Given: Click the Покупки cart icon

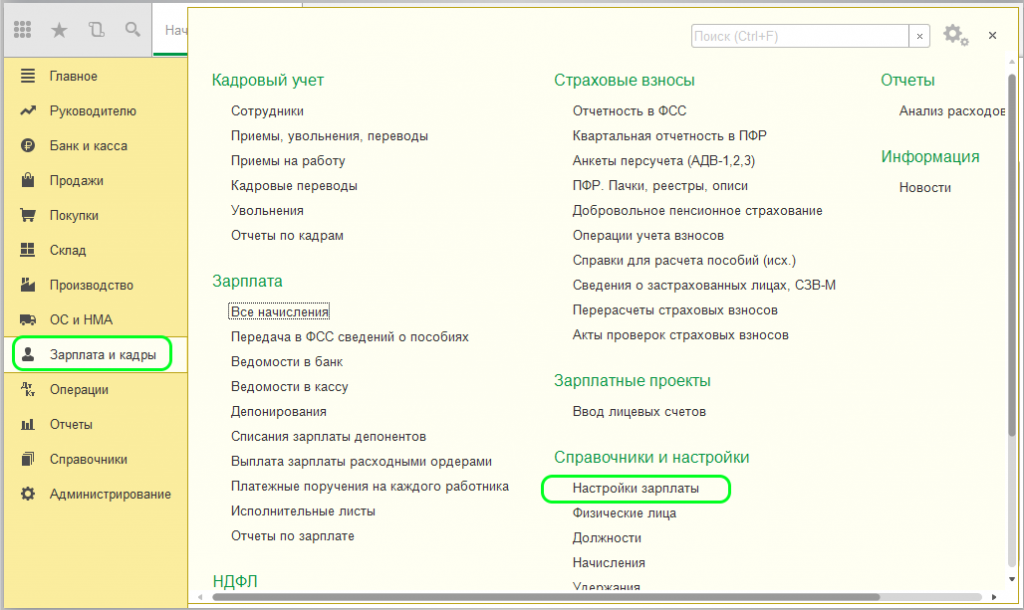Looking at the screenshot, I should pyautogui.click(x=27, y=215).
